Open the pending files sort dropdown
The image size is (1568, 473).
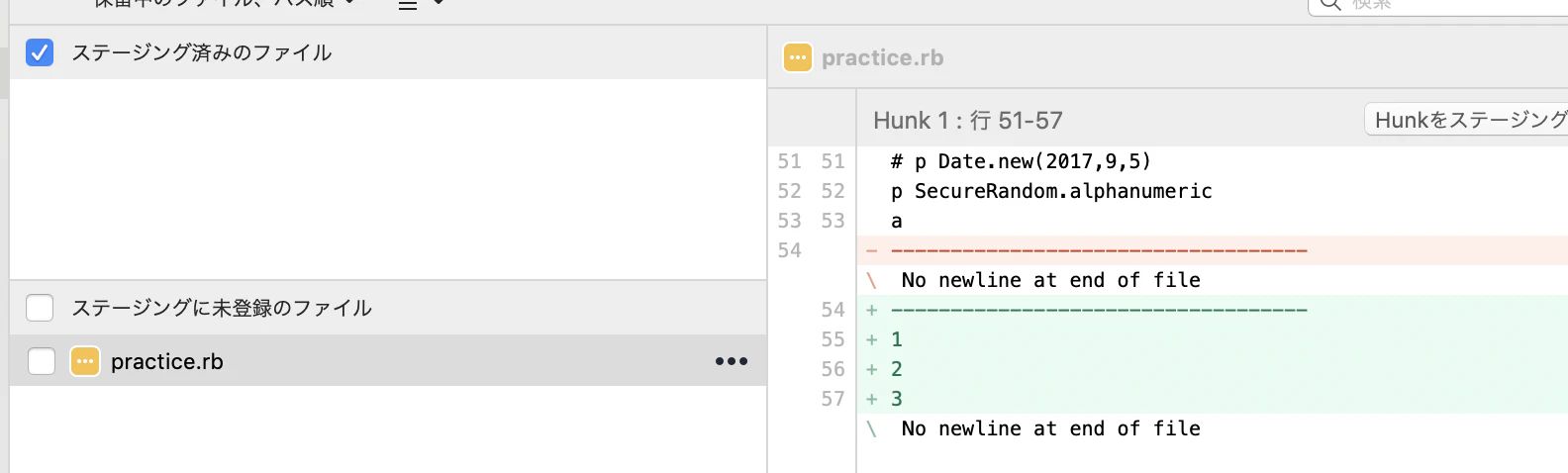[x=223, y=3]
